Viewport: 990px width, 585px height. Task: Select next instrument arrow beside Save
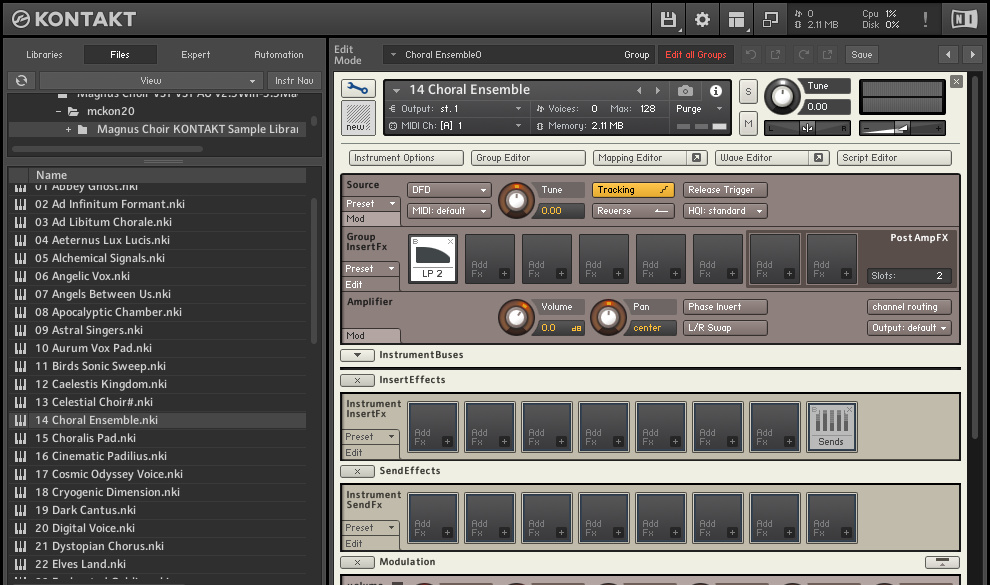click(x=972, y=55)
